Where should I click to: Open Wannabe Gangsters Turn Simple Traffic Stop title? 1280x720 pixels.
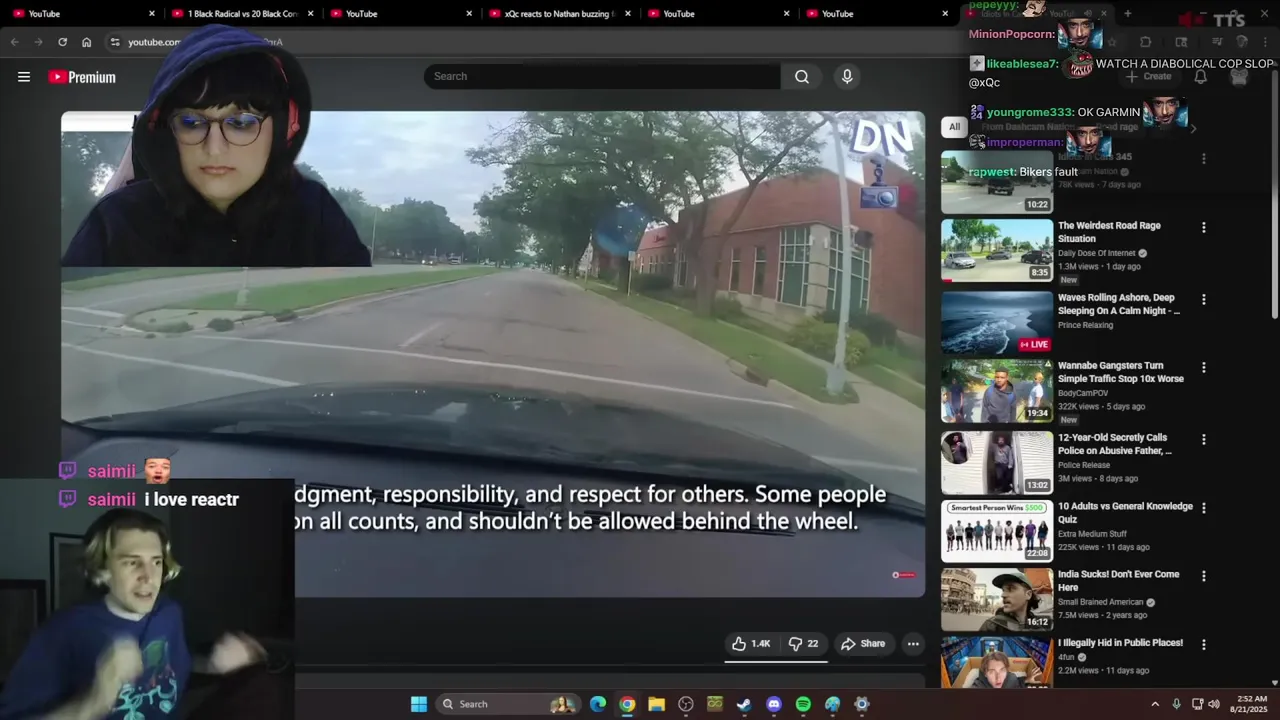tap(1120, 372)
